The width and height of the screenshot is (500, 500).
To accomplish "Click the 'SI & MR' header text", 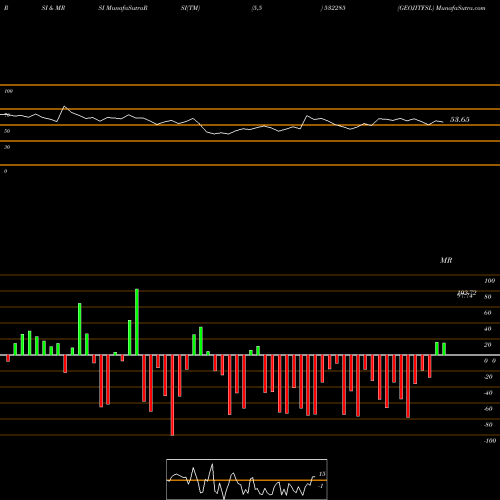I will pos(53,8).
